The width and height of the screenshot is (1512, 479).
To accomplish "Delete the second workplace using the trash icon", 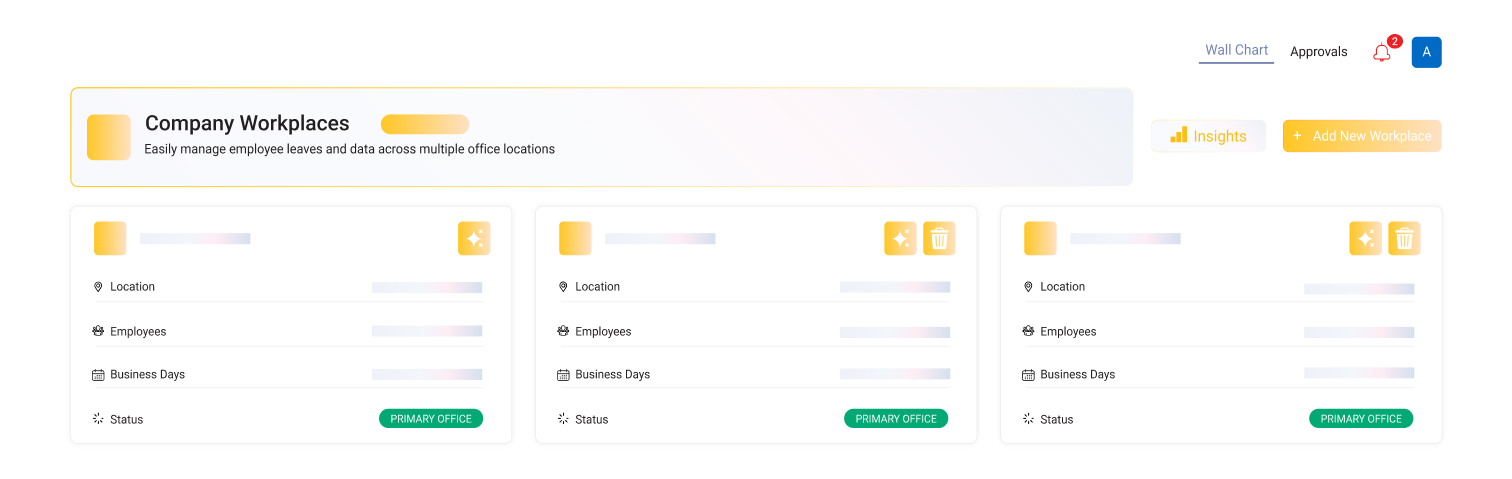I will pyautogui.click(x=939, y=238).
